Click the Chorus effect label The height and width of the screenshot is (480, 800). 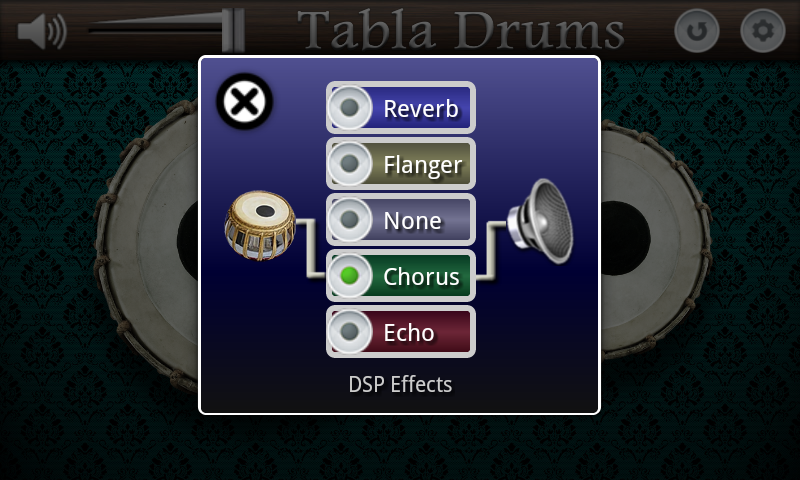pyautogui.click(x=421, y=277)
